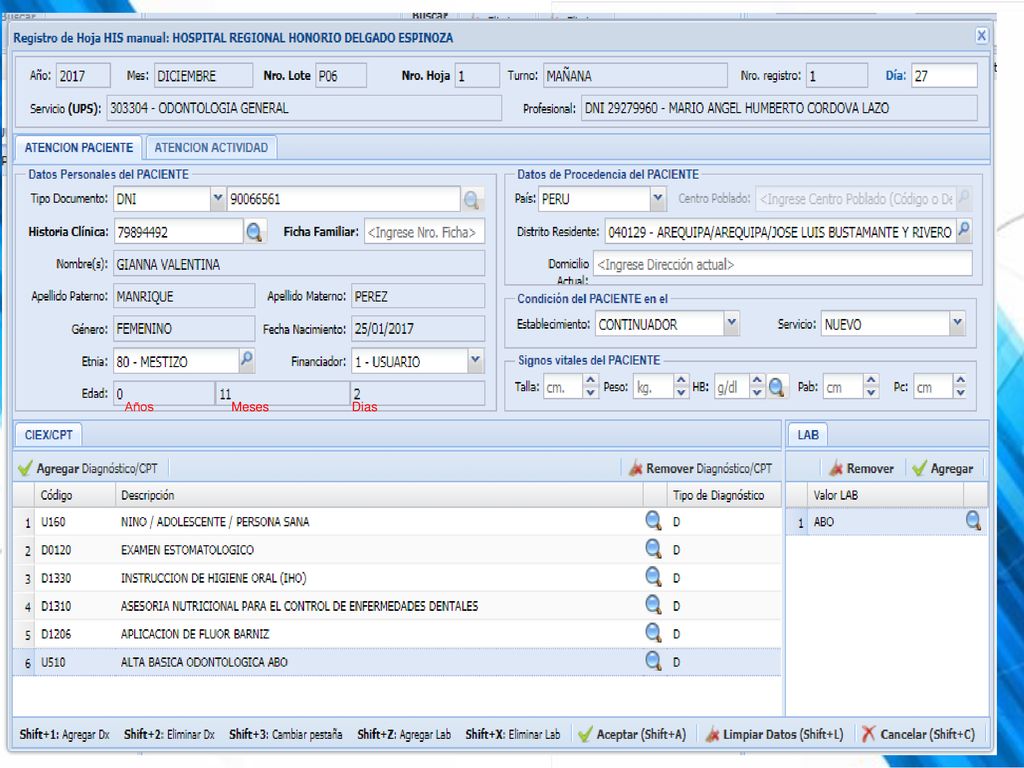Image resolution: width=1024 pixels, height=768 pixels.
Task: Select the LAB tab
Action: 808,435
